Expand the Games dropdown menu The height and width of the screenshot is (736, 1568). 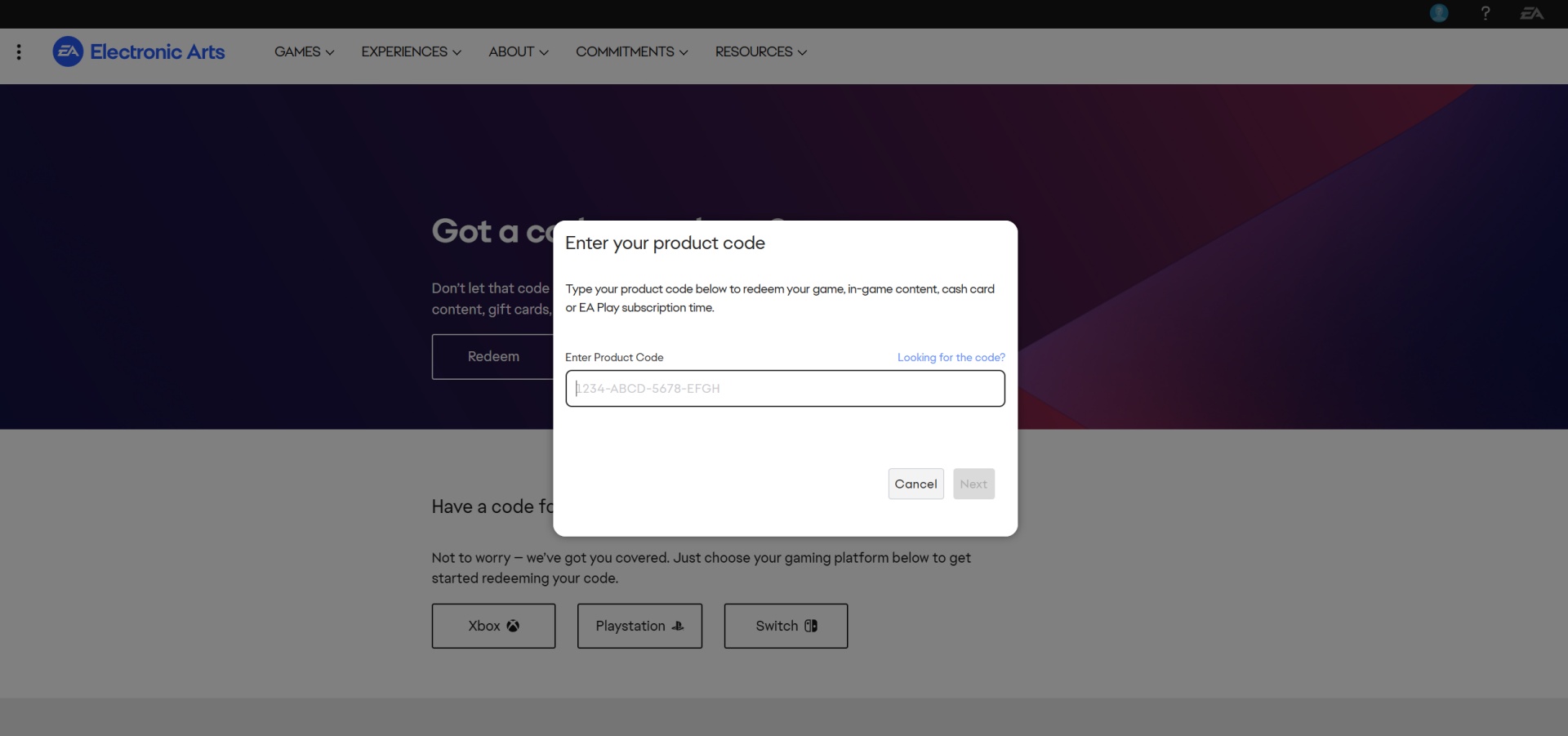pyautogui.click(x=304, y=52)
